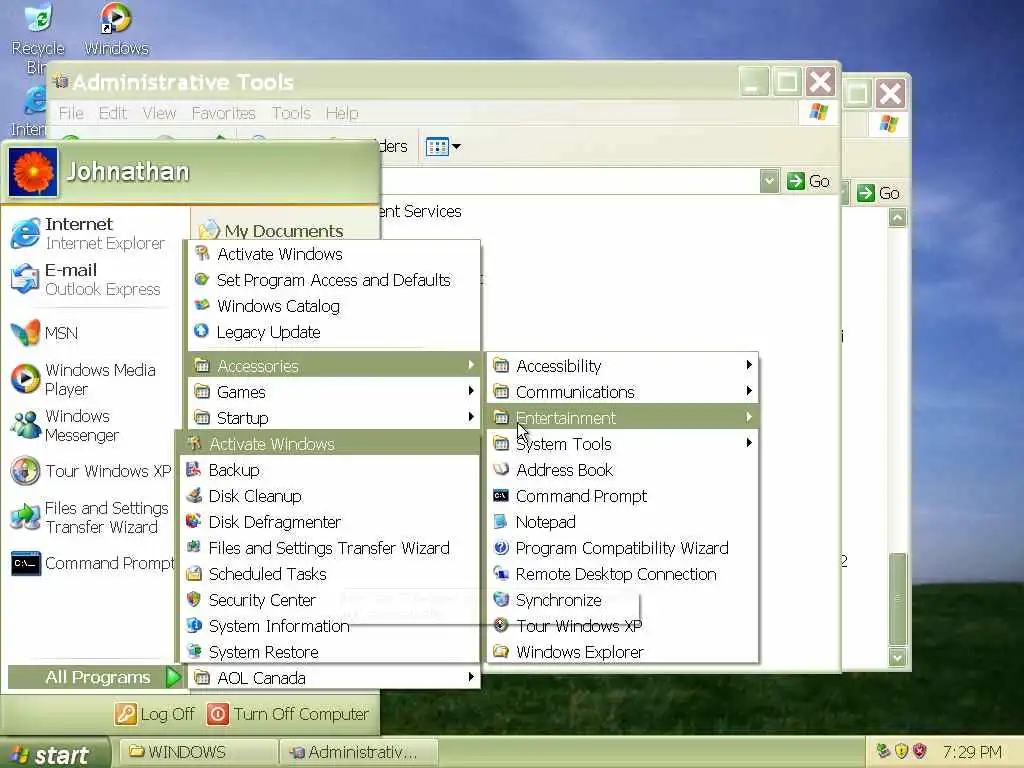1024x768 pixels.
Task: Click back window scrollbar thumb
Action: 898,599
